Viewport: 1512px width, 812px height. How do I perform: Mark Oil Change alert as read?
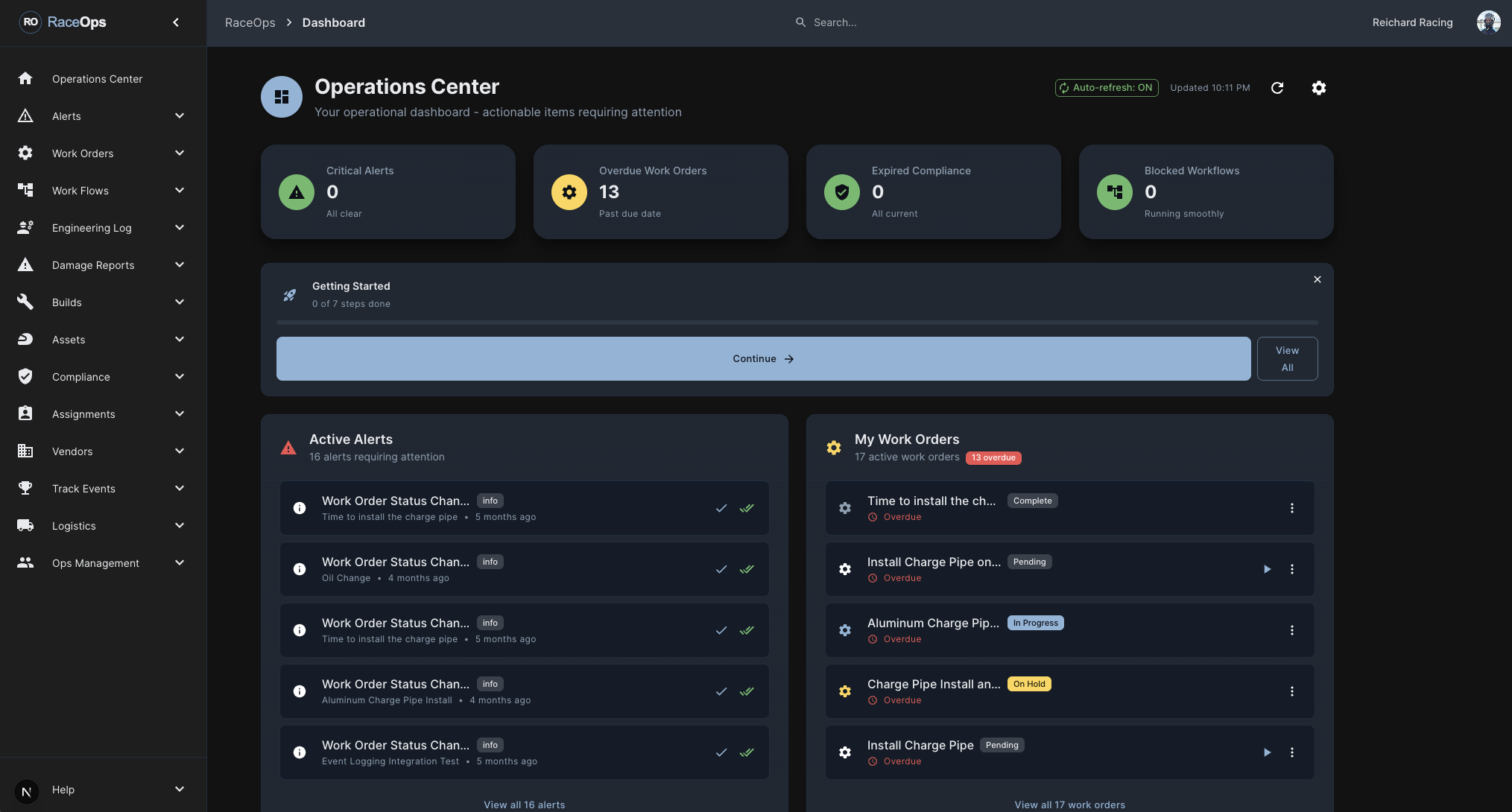721,568
